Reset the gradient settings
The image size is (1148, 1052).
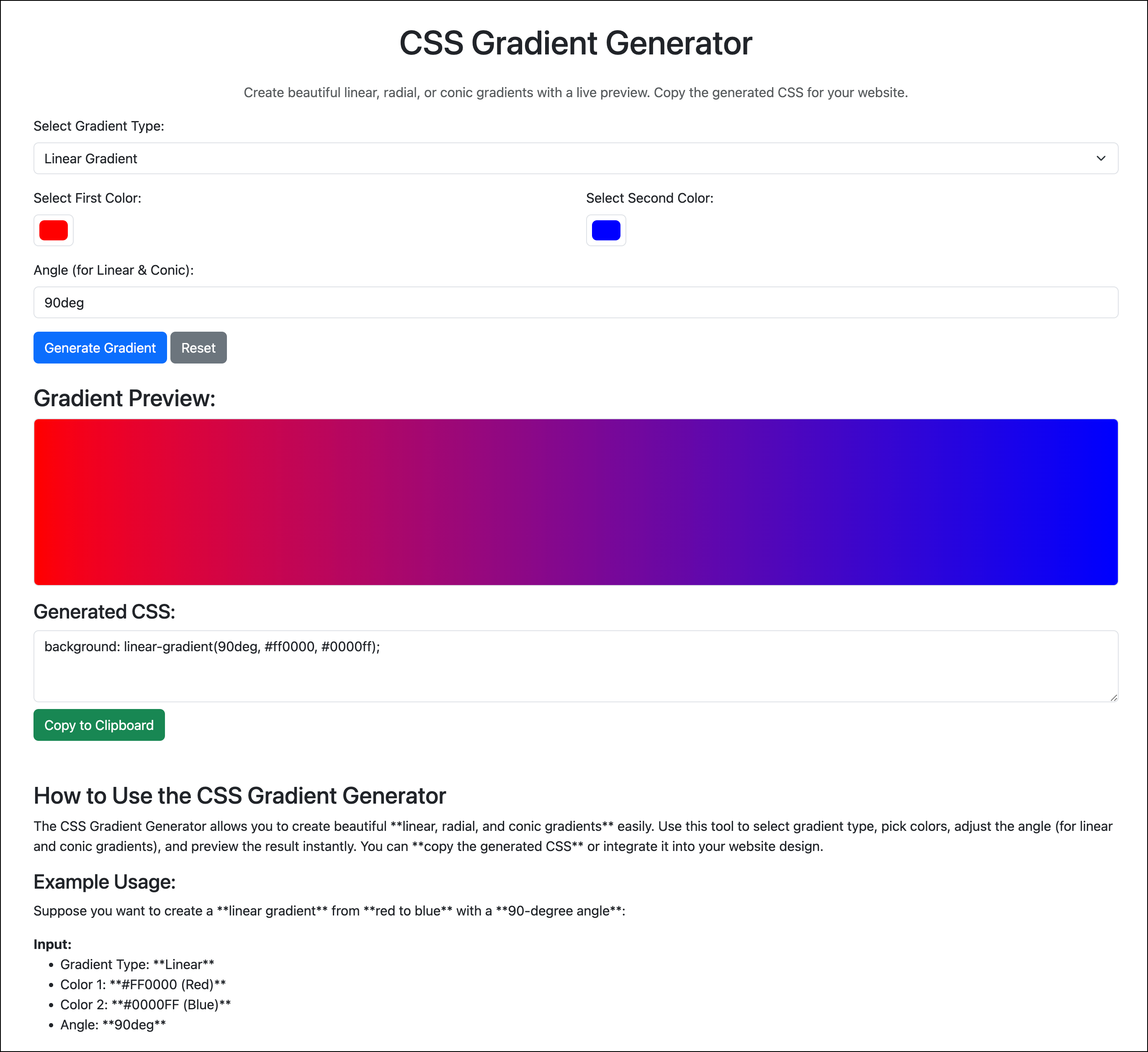pos(198,348)
